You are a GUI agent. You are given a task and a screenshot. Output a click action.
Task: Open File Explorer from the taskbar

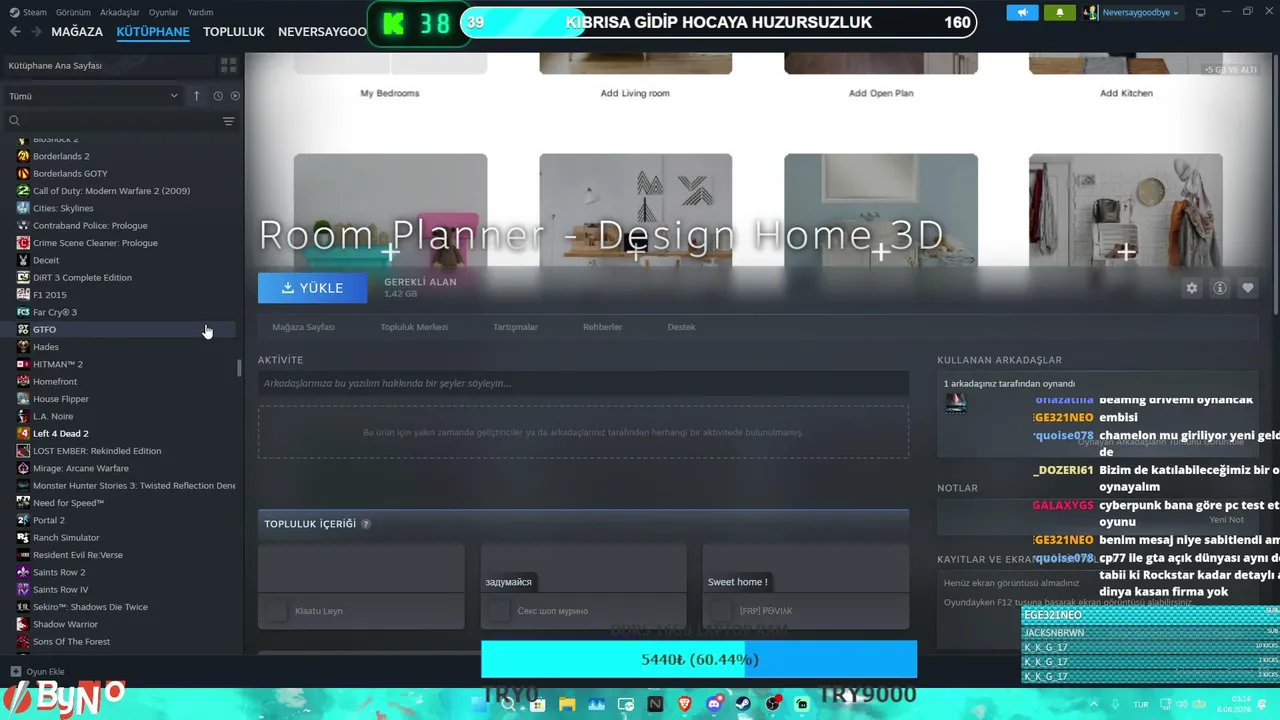click(x=567, y=704)
